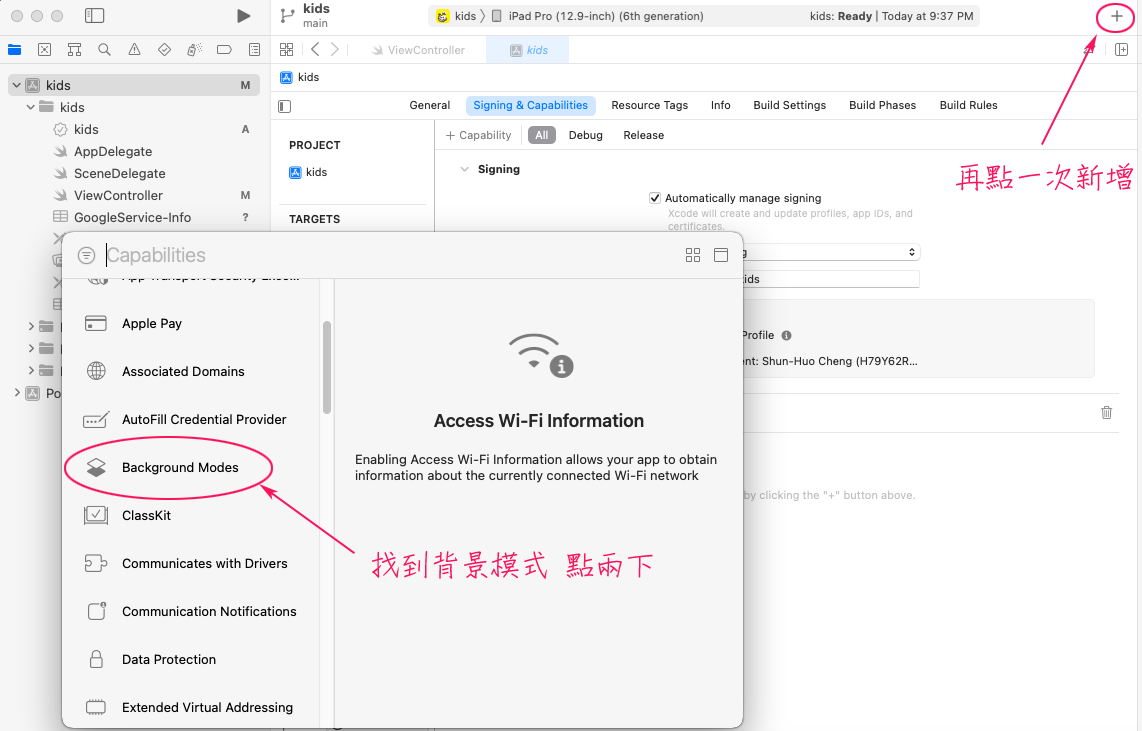Click the capabilities list scrollbar
Viewport: 1142px width, 731px height.
[x=327, y=368]
